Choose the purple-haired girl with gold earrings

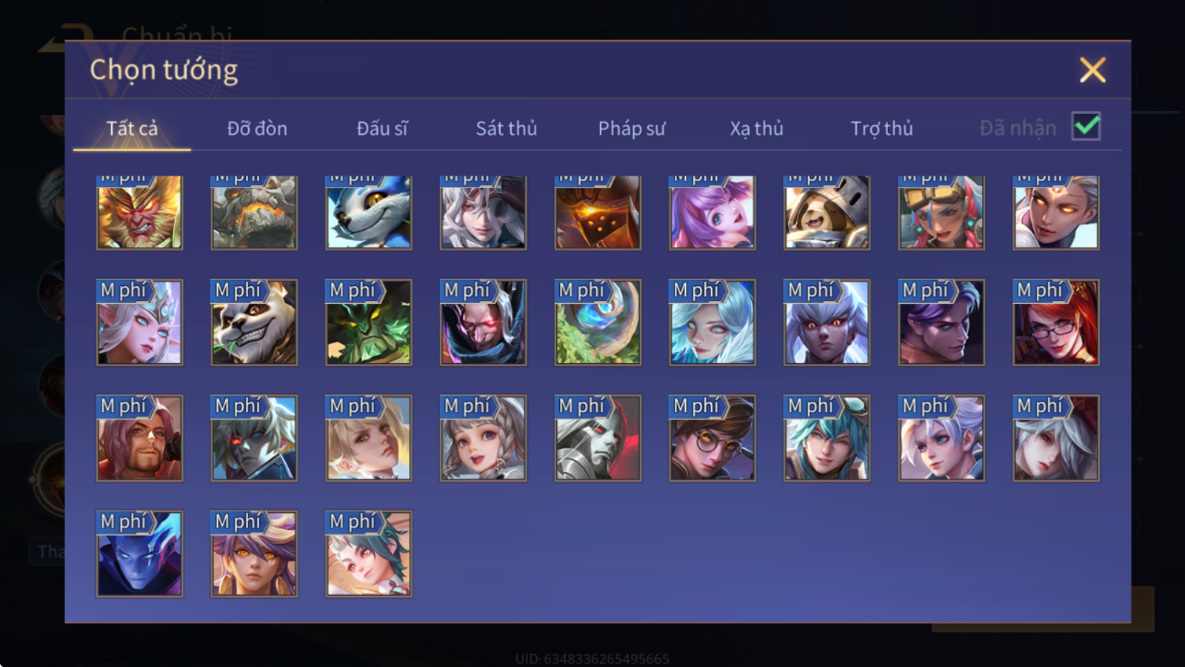pos(254,554)
